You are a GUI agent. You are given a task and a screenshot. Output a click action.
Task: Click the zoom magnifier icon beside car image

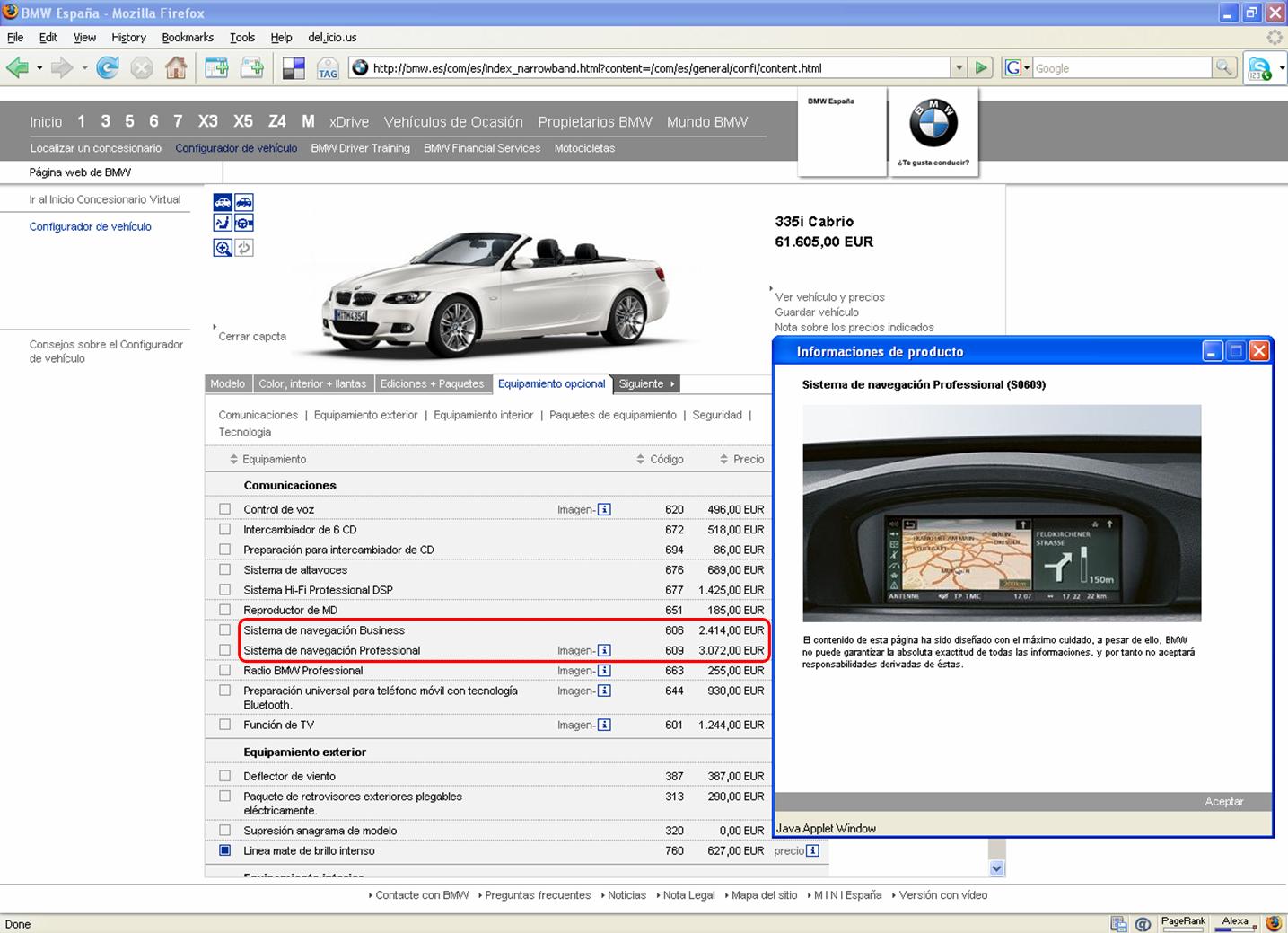223,248
